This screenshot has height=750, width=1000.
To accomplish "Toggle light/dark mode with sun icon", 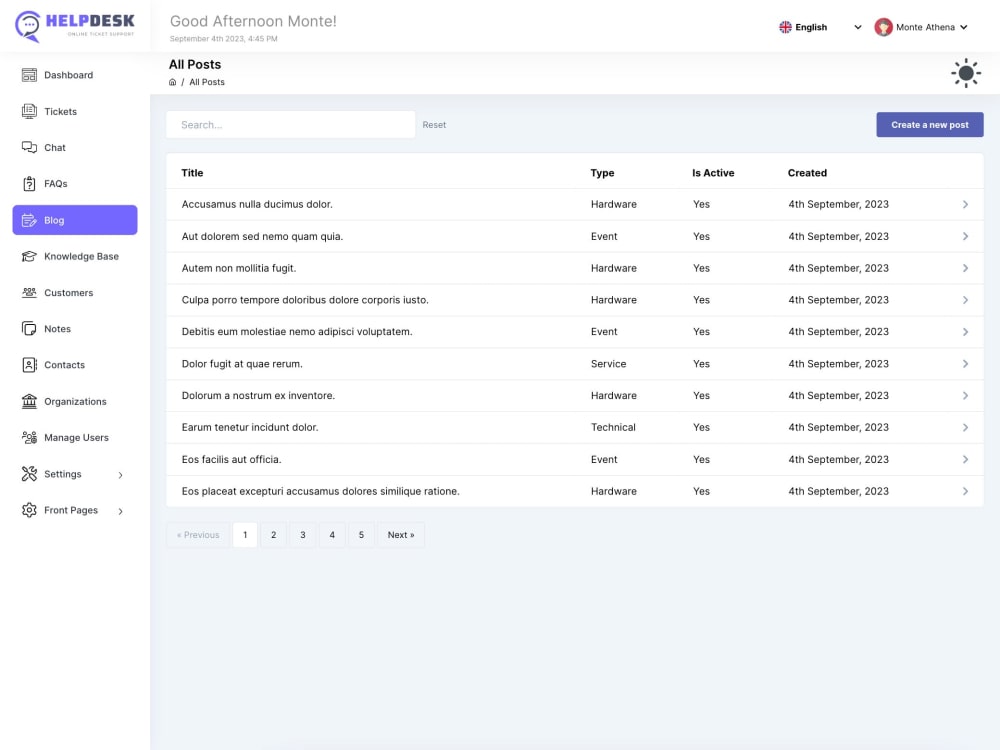I will pyautogui.click(x=966, y=73).
